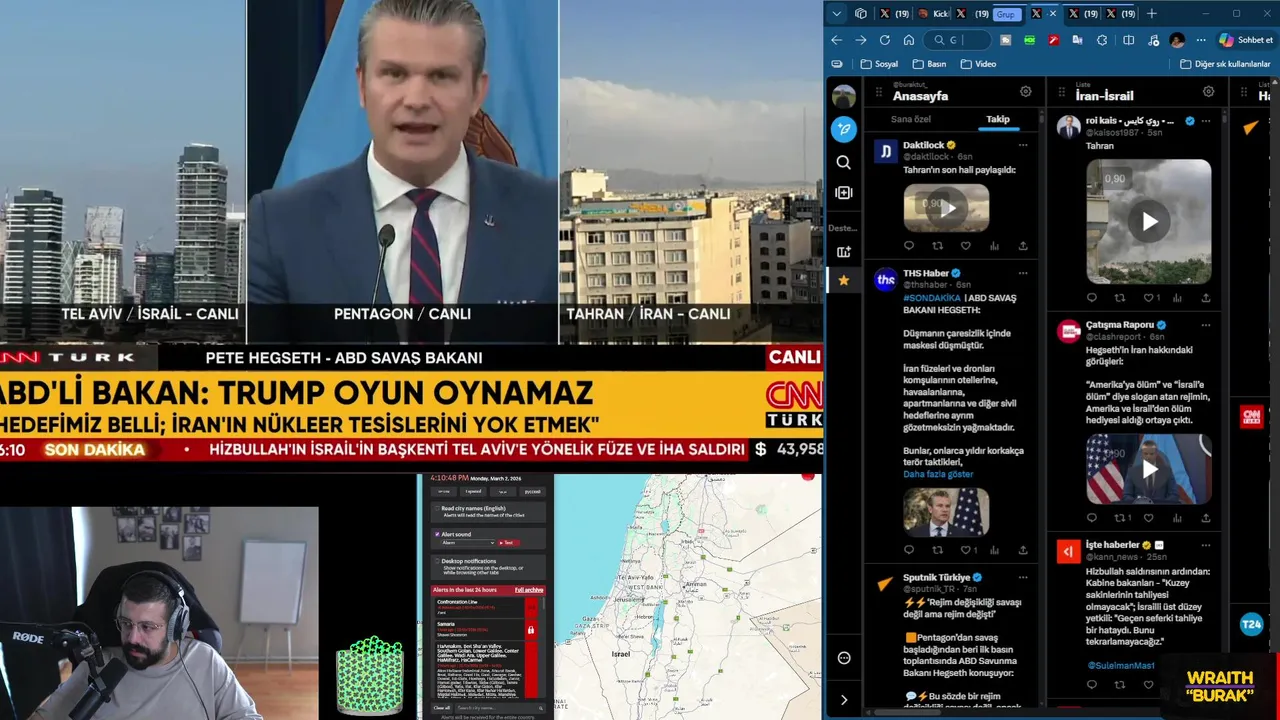Open more options on Daktilock post
Image resolution: width=1280 pixels, height=720 pixels.
(x=1023, y=145)
